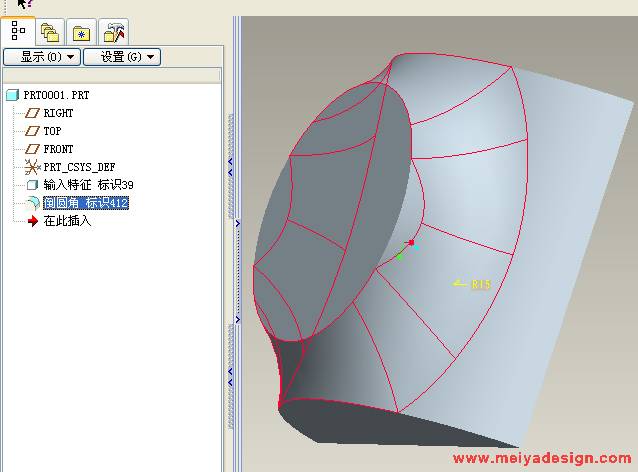This screenshot has height=472, width=638.
Task: Open the Favorites folder tab
Action: [x=82, y=32]
